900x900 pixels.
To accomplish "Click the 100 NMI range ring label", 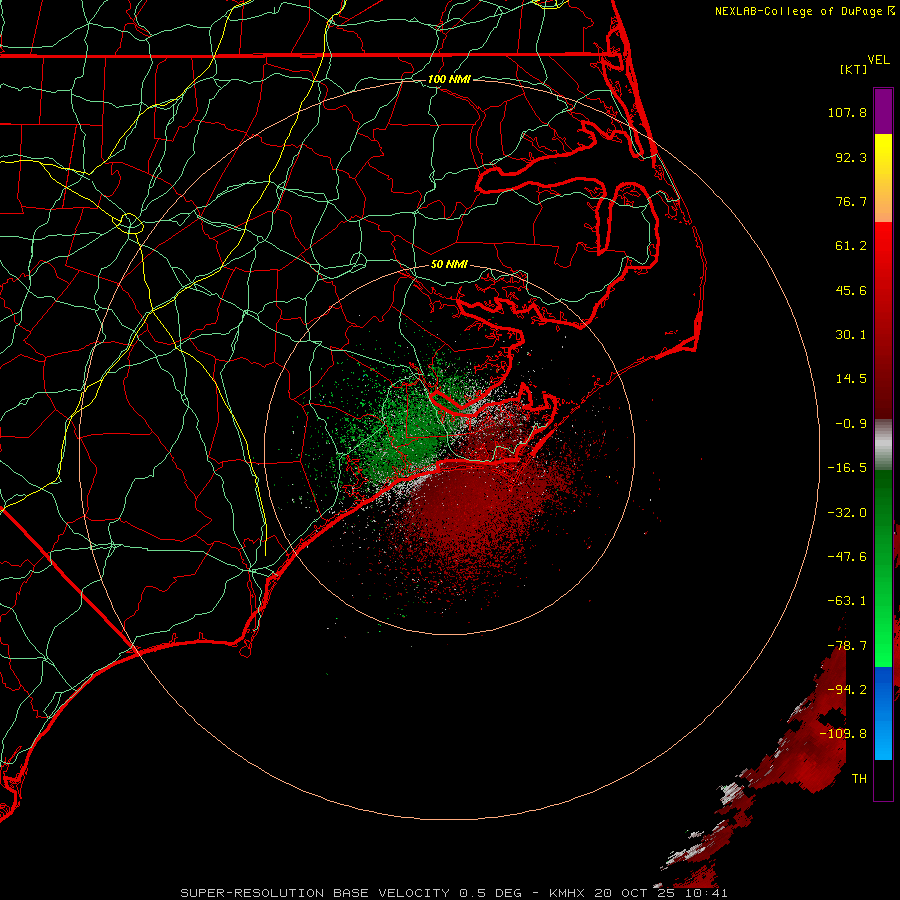I will click(449, 79).
